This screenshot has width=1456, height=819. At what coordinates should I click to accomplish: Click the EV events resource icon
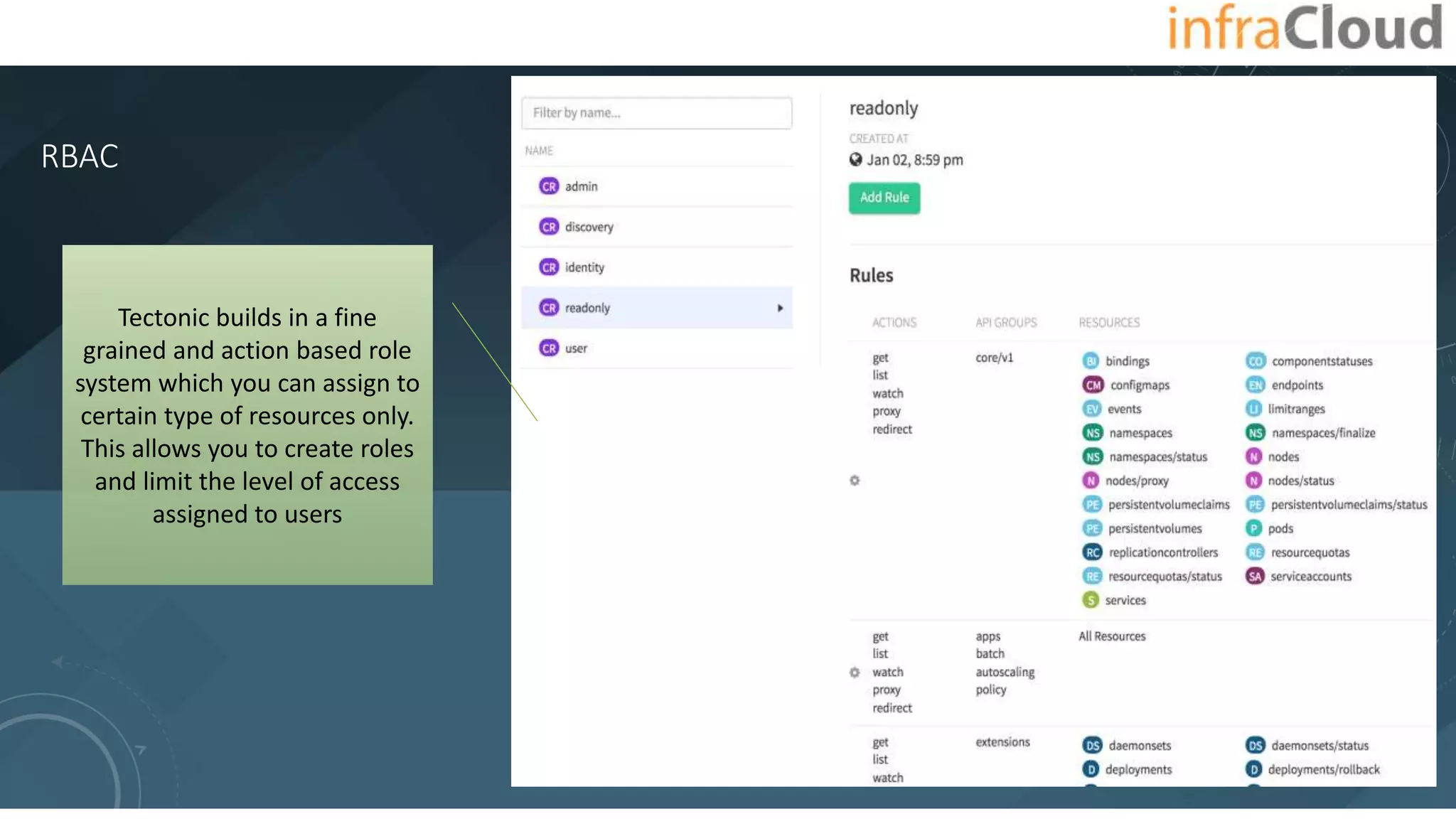[x=1092, y=409]
